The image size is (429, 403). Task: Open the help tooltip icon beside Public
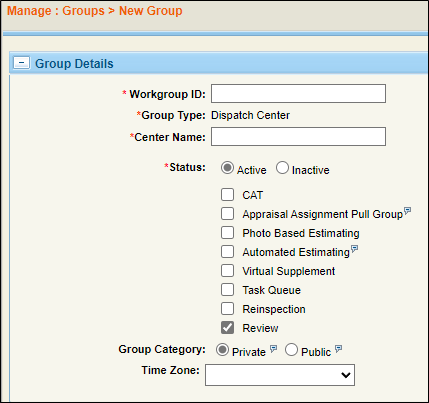click(338, 349)
